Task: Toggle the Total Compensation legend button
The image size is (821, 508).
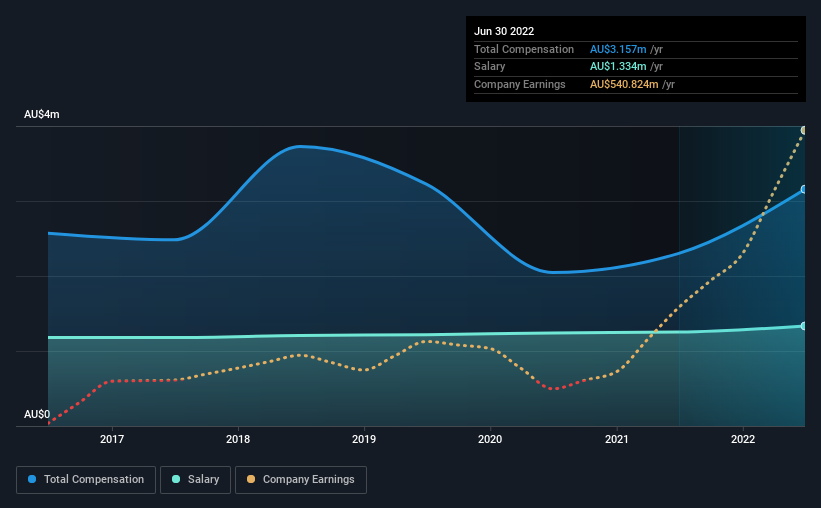Action: click(86, 480)
